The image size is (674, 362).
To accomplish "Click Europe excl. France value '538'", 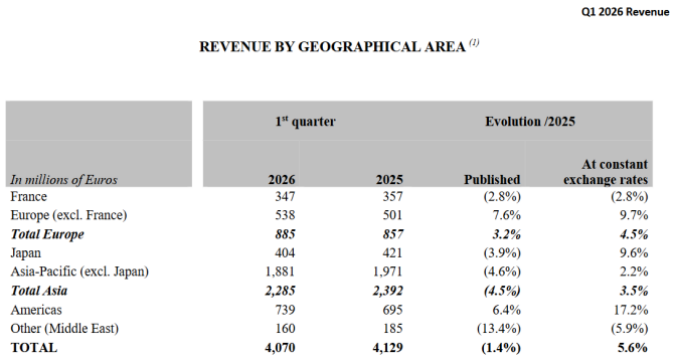I will point(285,215).
